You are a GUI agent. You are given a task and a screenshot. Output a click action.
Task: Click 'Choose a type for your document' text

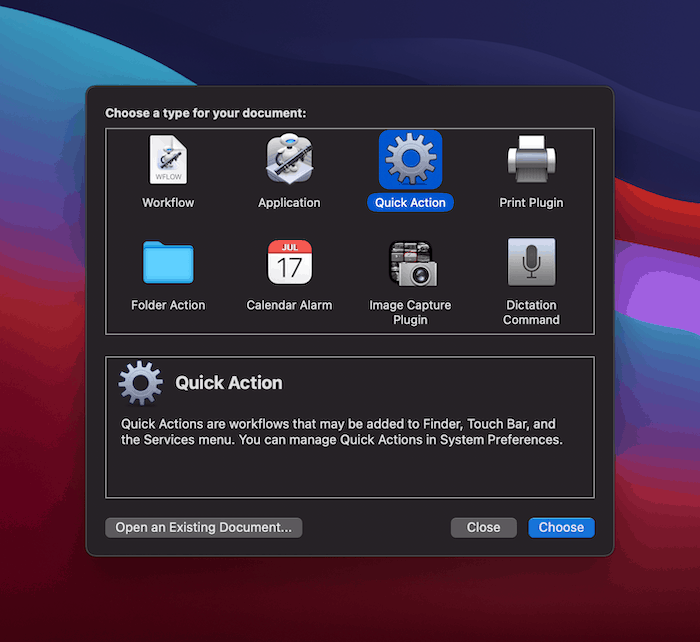click(206, 113)
